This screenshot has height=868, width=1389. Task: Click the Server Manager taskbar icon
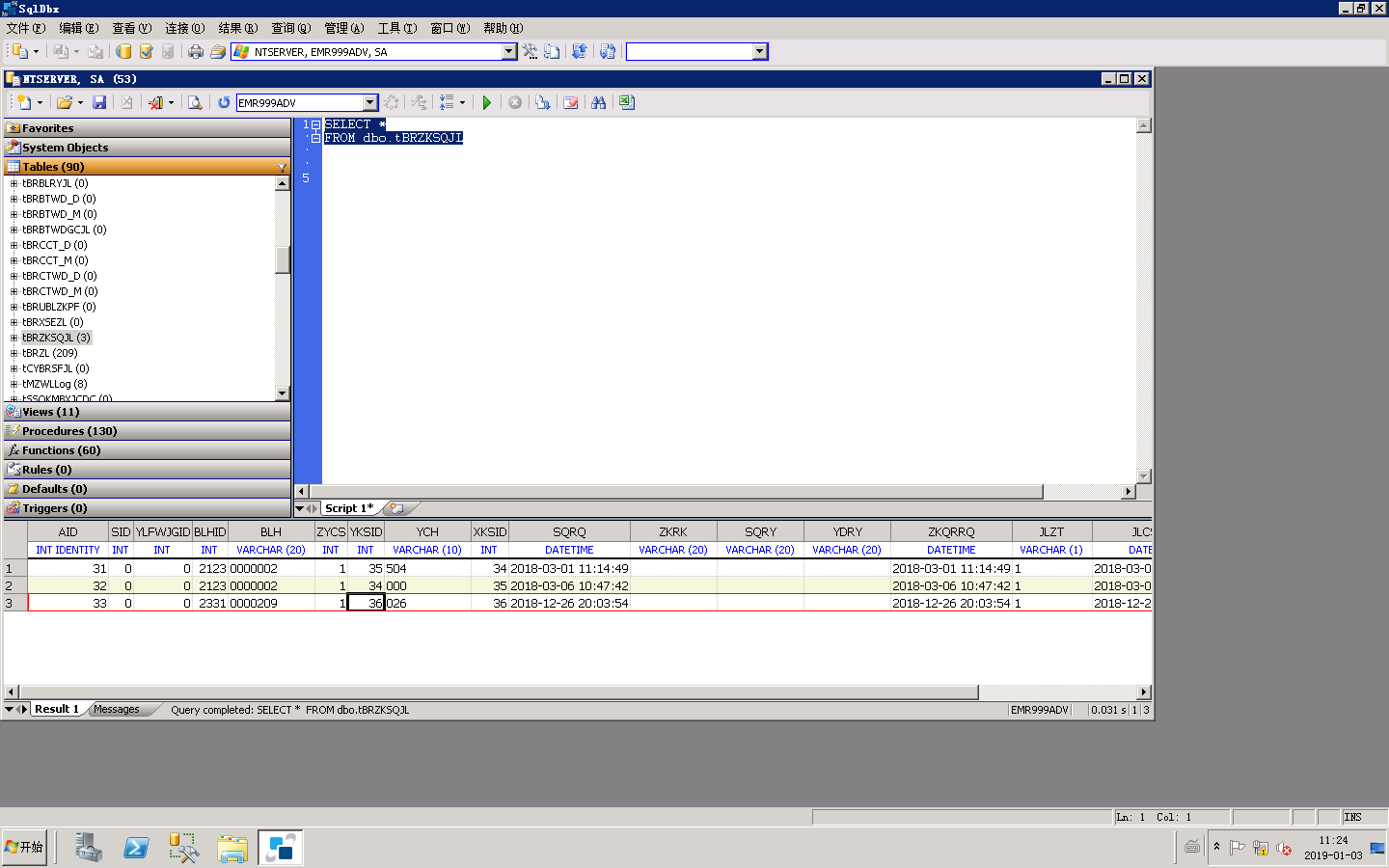(x=88, y=848)
